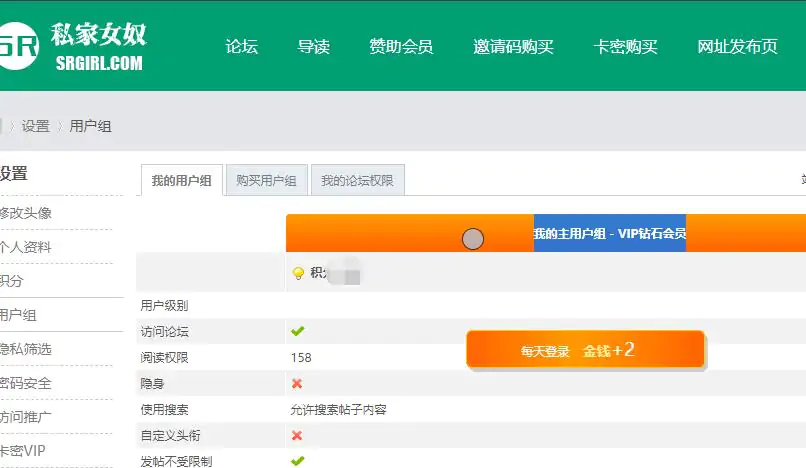Open 隐私筛选 in the settings sidebar
The image size is (806, 468).
coord(26,349)
